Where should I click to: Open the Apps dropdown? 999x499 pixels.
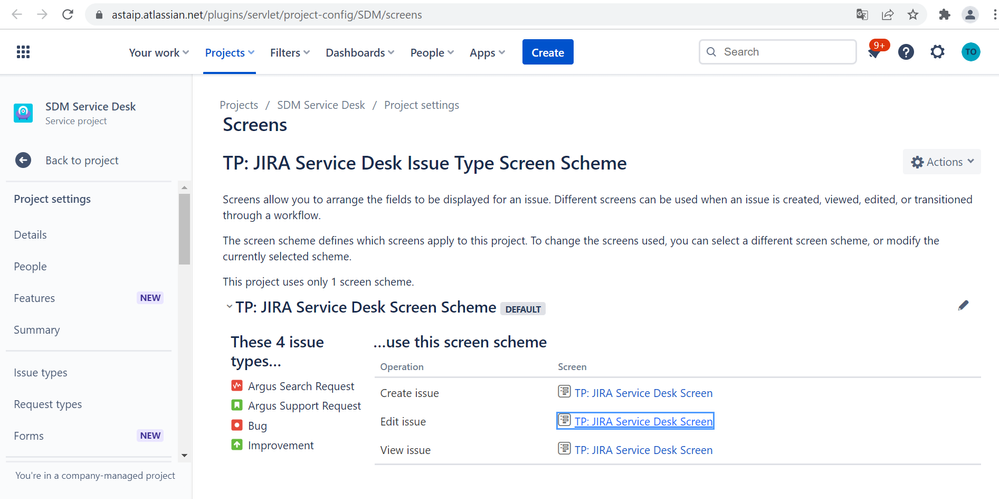(487, 52)
